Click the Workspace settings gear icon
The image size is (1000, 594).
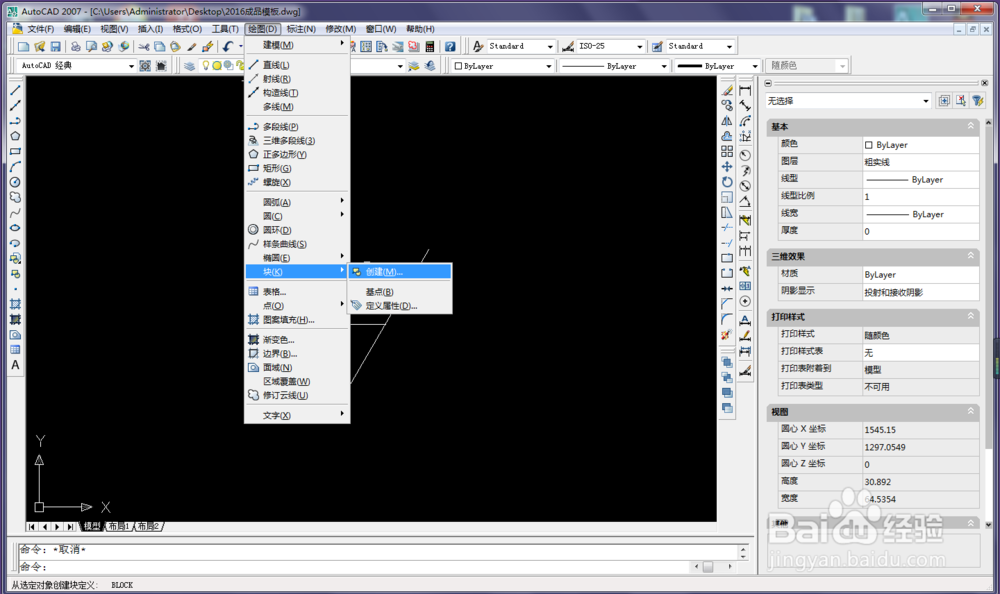[145, 66]
